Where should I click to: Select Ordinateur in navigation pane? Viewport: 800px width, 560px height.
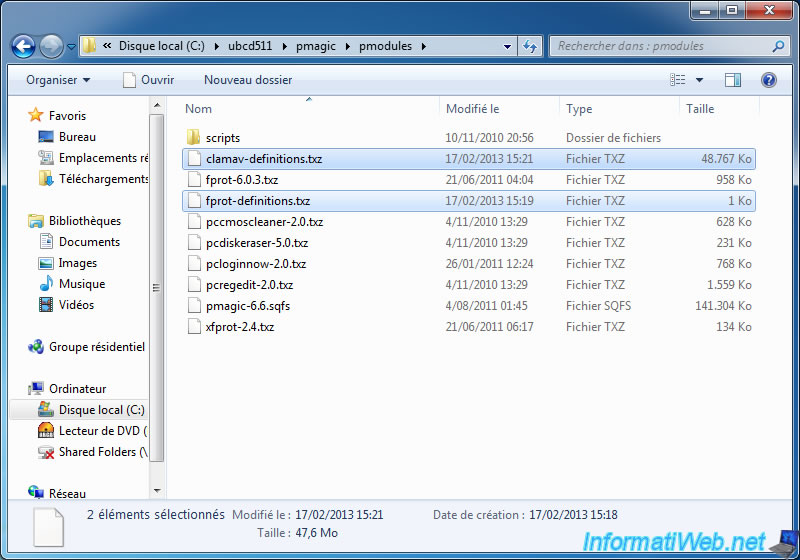click(x=78, y=389)
